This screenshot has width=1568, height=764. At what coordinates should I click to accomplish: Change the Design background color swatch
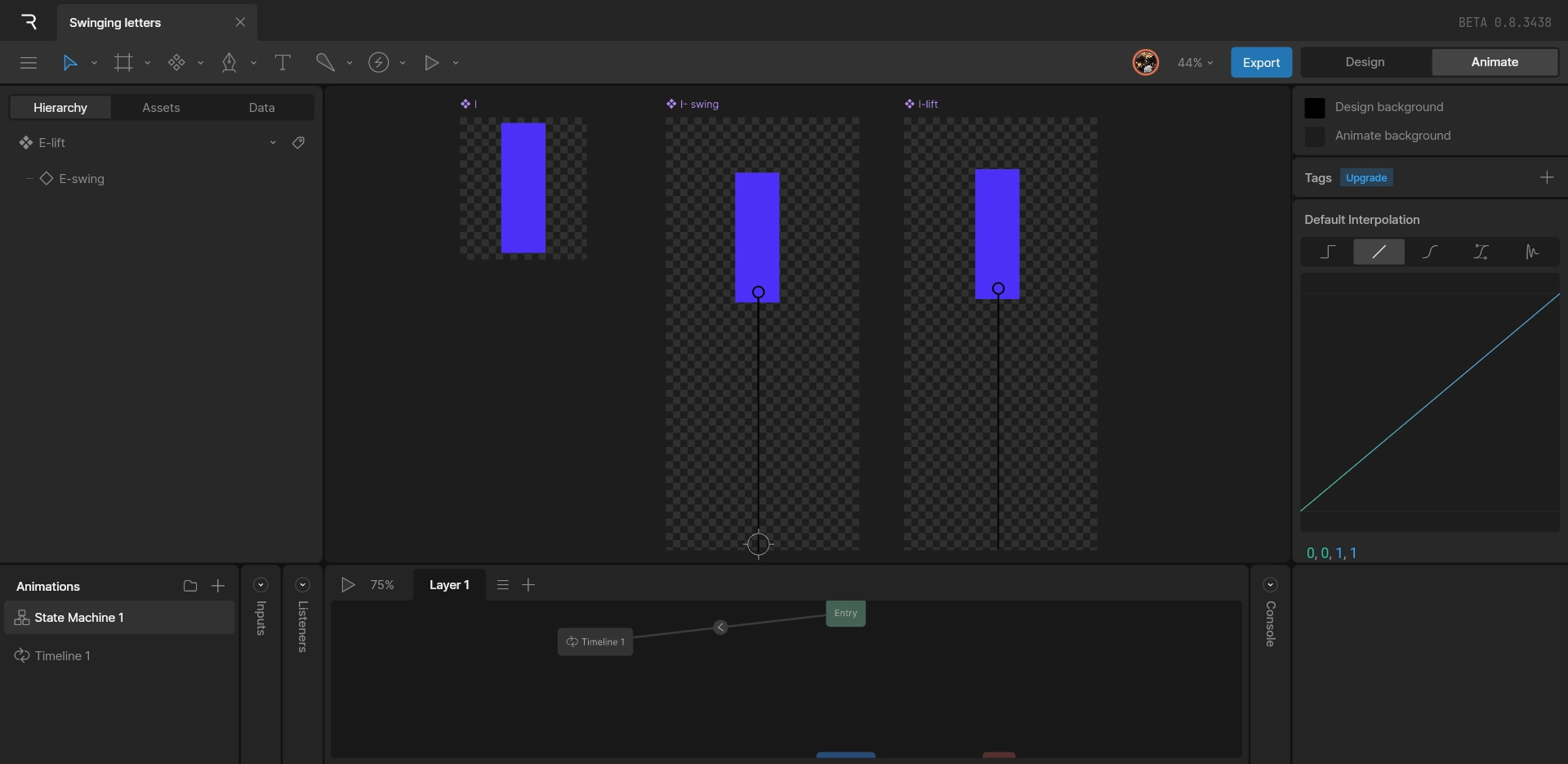pyautogui.click(x=1315, y=108)
